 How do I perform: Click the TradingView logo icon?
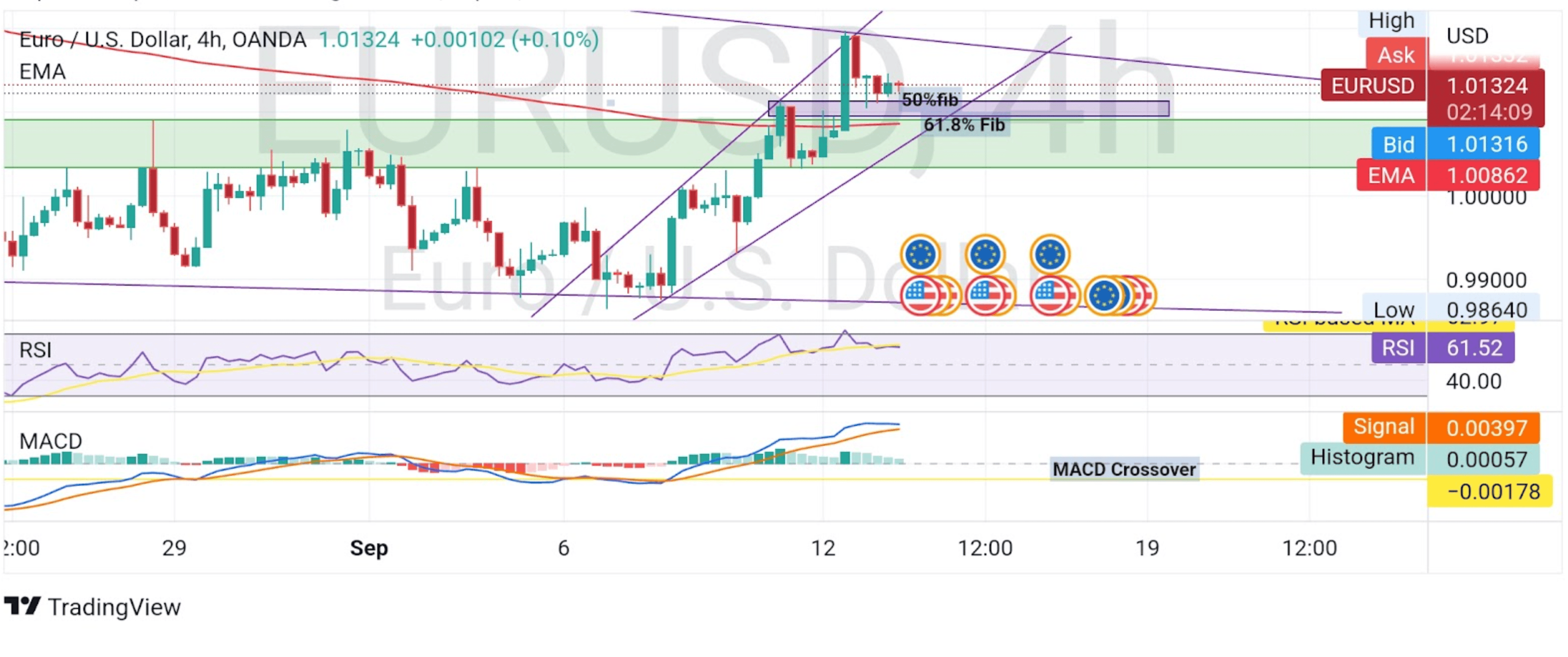click(x=22, y=606)
